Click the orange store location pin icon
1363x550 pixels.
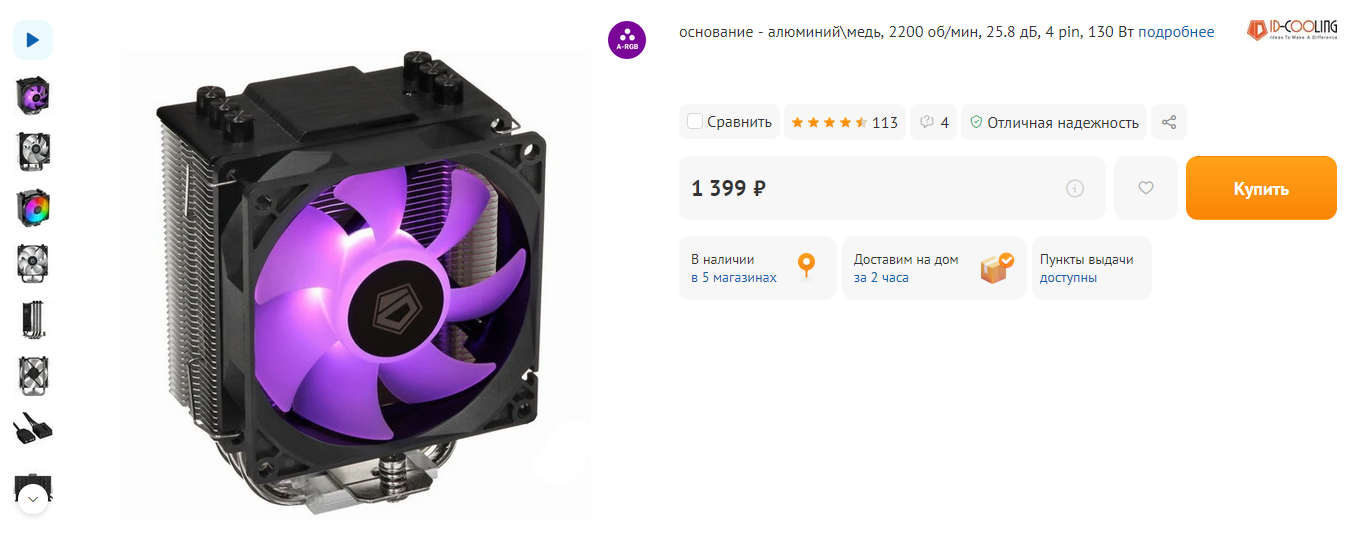[x=806, y=267]
